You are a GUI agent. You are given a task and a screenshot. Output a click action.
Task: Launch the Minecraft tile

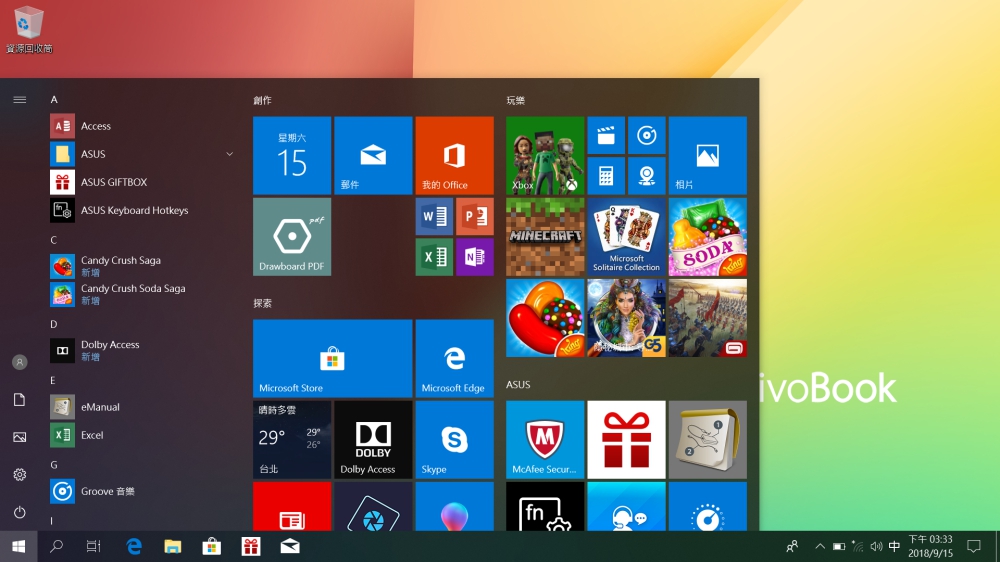(x=545, y=237)
